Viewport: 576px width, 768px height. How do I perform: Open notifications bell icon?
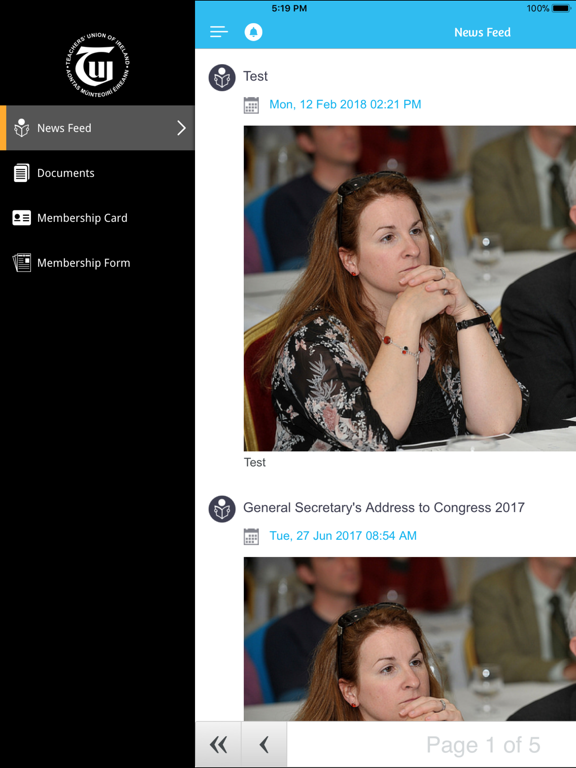click(x=253, y=32)
